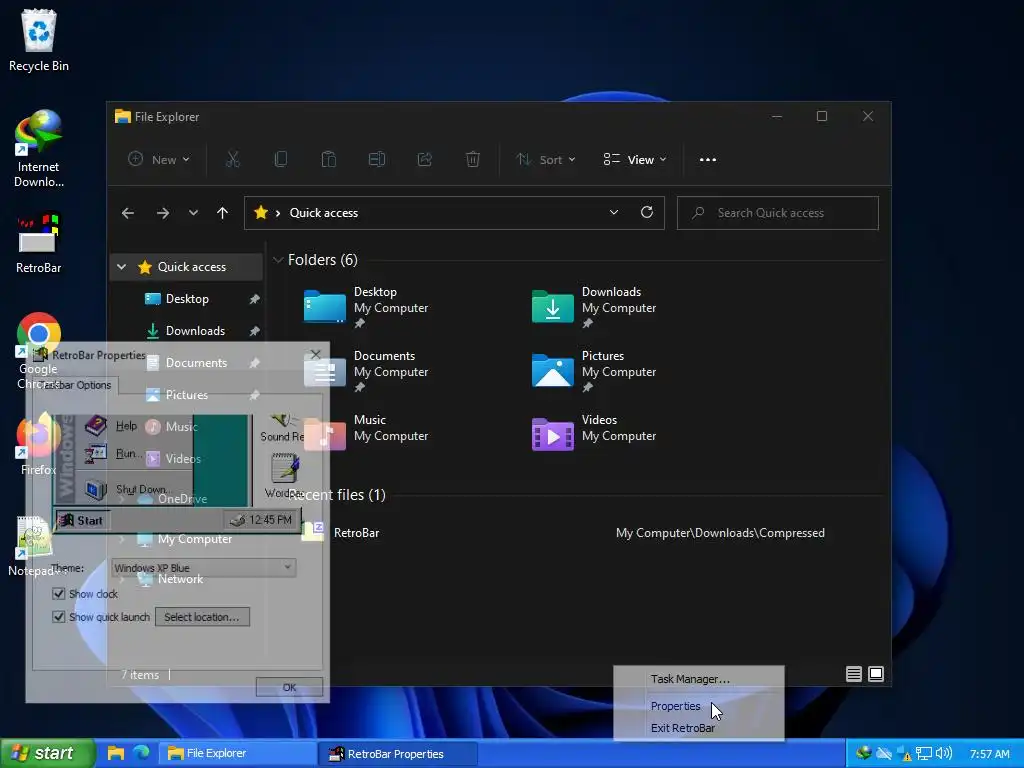Click the Copy icon in File Explorer toolbar
This screenshot has height=768, width=1024.
coord(281,159)
